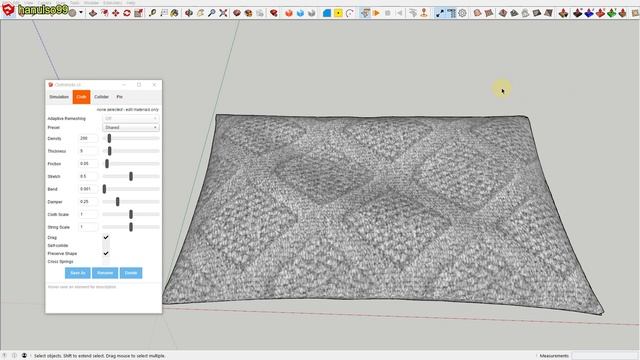Click the blue polygon shape icon
This screenshot has height=360, width=640.
pos(327,13)
